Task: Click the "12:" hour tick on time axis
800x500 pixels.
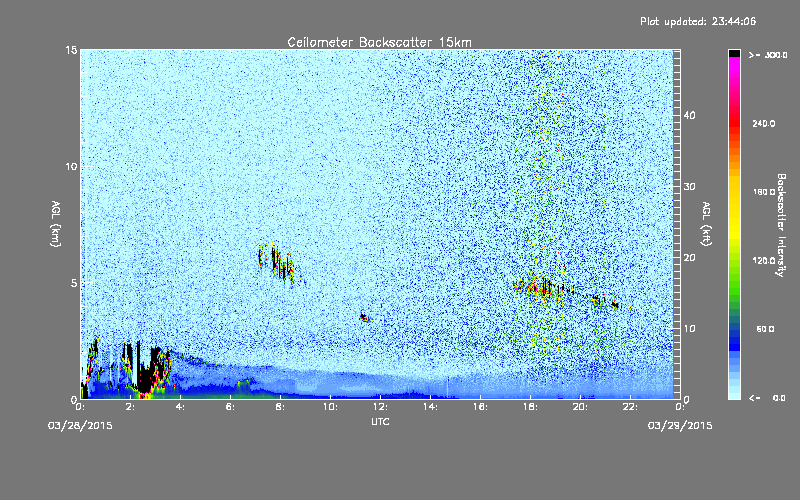Action: click(x=380, y=407)
